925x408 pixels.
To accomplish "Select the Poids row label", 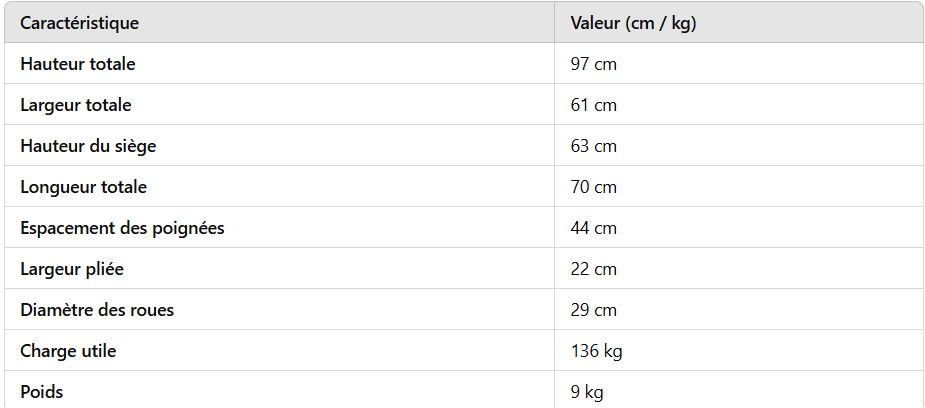I will click(x=42, y=392).
